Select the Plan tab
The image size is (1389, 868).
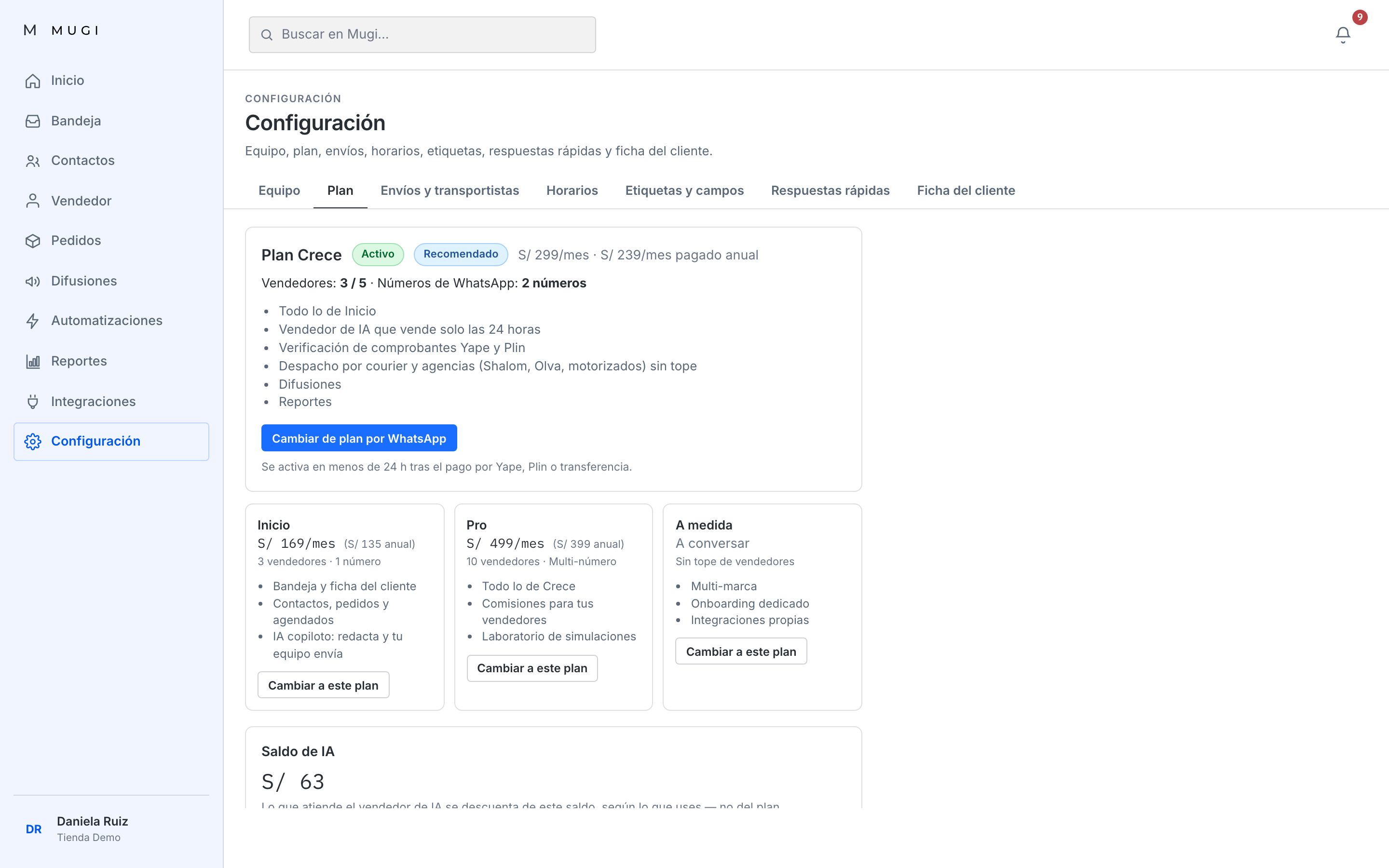(x=340, y=190)
